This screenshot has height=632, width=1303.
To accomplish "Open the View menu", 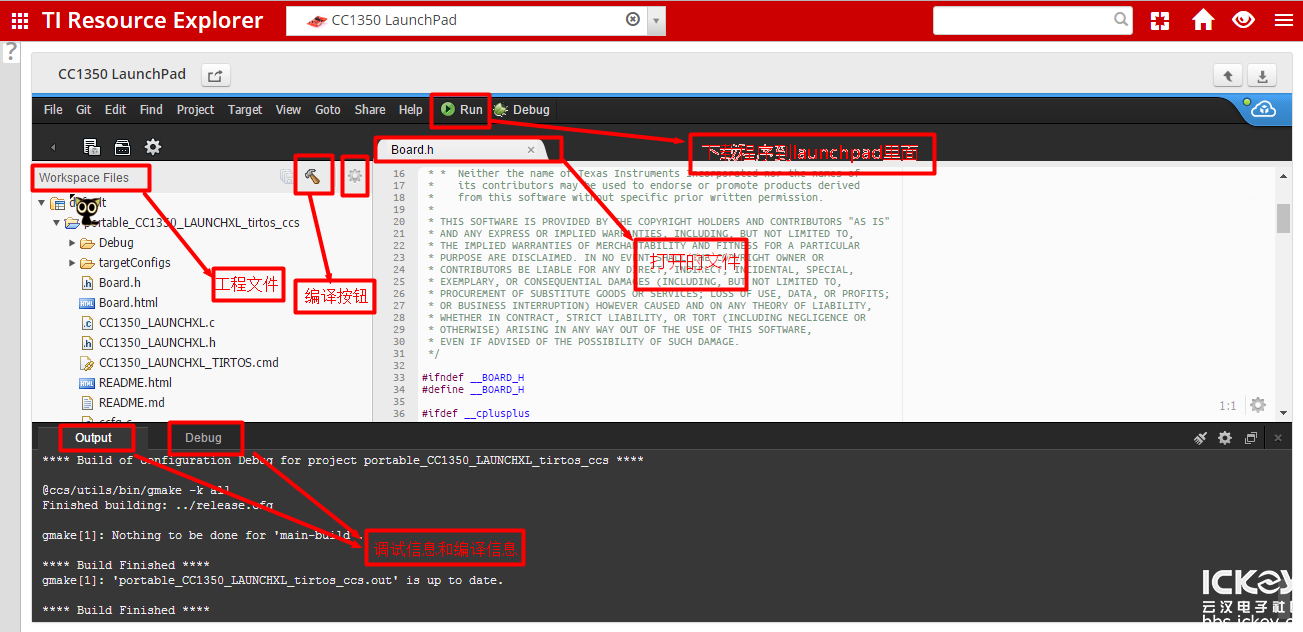I will (x=288, y=110).
